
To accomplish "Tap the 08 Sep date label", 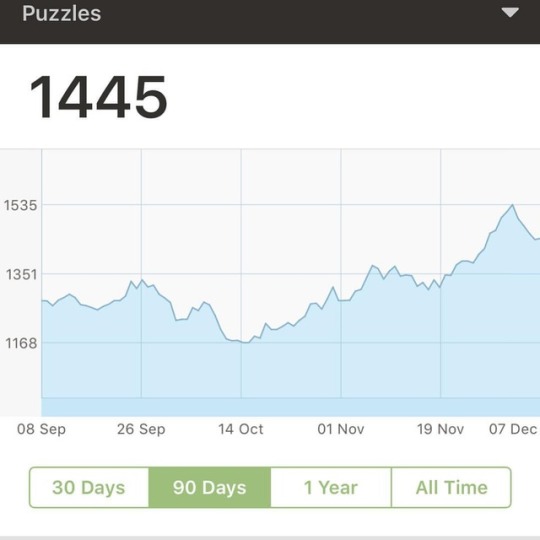I will 41,429.
